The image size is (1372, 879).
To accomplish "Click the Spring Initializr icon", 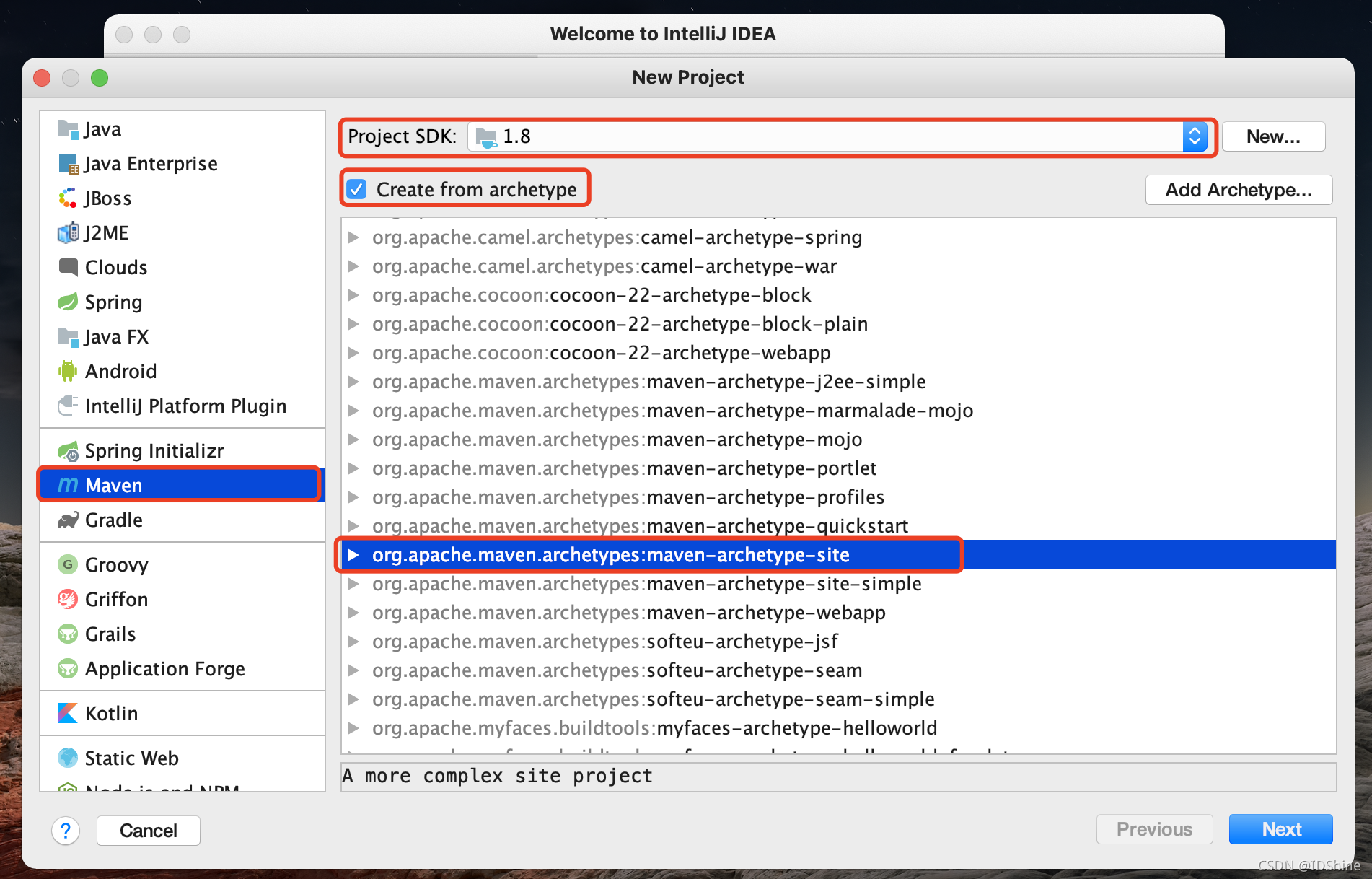I will coord(68,451).
